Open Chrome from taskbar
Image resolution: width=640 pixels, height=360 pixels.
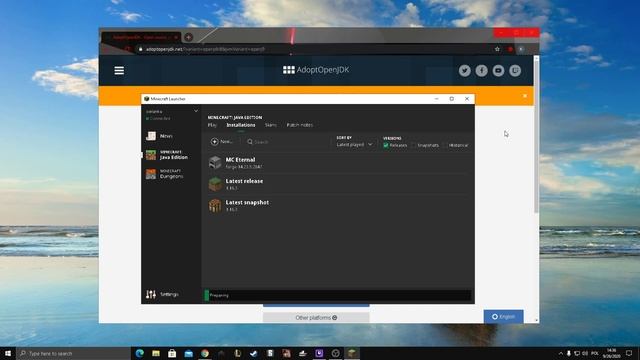coord(205,353)
